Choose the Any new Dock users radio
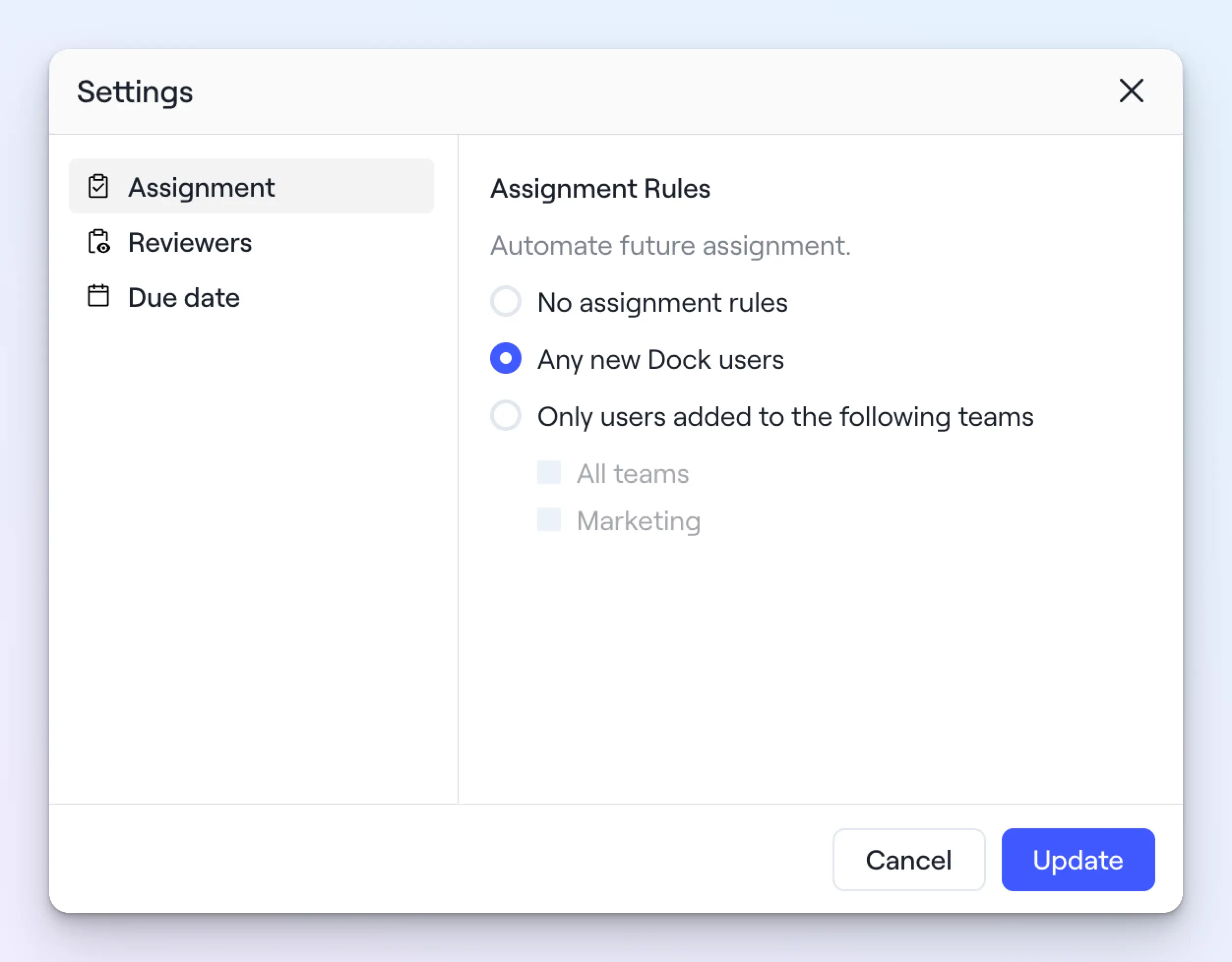The width and height of the screenshot is (1232, 962). (505, 359)
